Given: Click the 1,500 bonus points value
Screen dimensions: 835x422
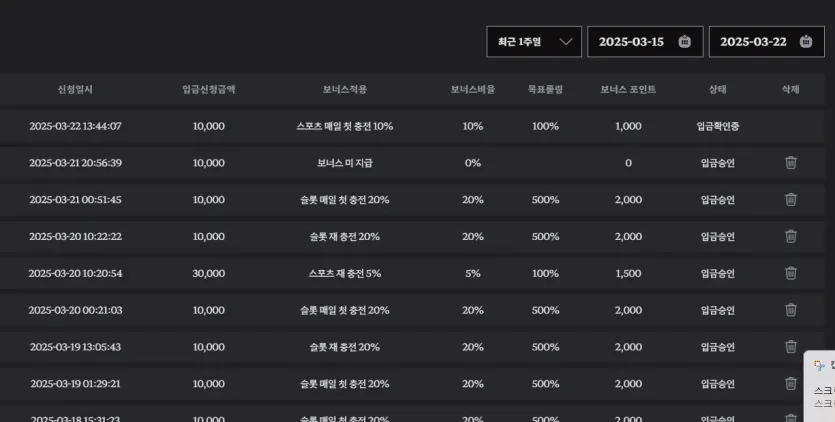Looking at the screenshot, I should click(x=628, y=273).
